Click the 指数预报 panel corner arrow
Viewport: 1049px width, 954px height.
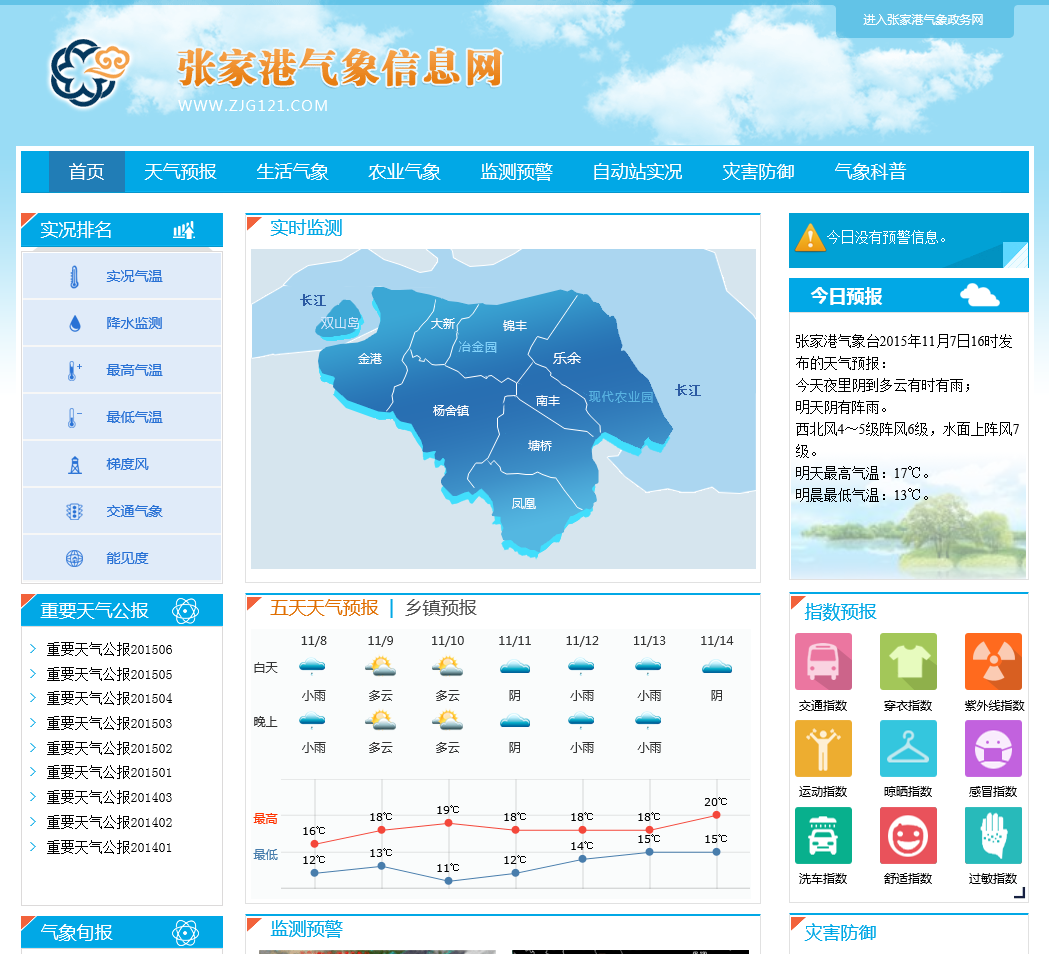pos(1020,892)
